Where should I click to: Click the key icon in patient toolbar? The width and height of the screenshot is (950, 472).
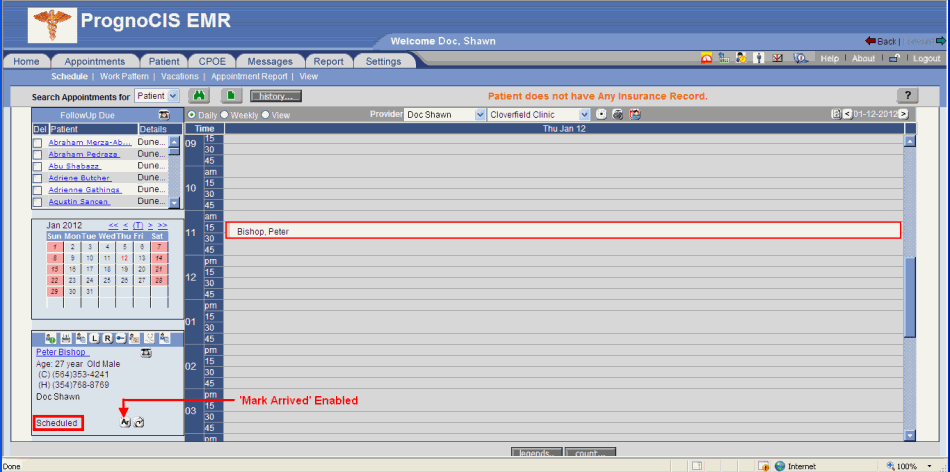pos(121,338)
